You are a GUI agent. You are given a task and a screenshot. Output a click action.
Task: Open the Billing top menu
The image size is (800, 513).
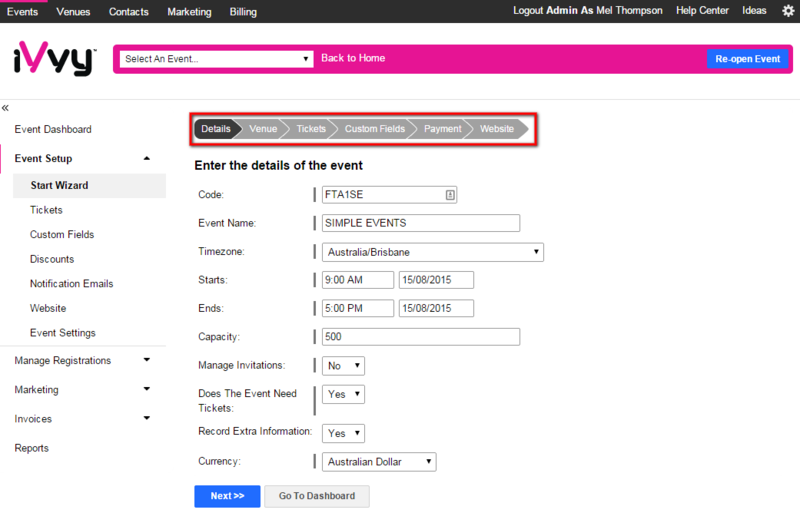243,12
